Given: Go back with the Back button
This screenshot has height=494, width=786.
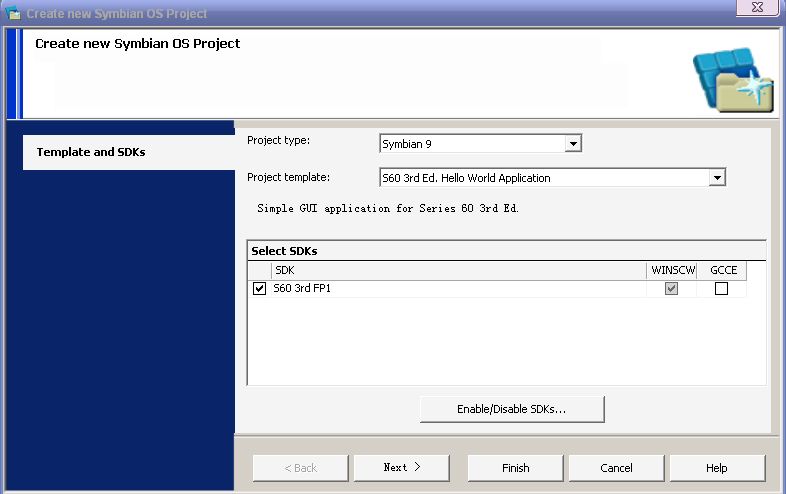Looking at the screenshot, I should pos(300,468).
